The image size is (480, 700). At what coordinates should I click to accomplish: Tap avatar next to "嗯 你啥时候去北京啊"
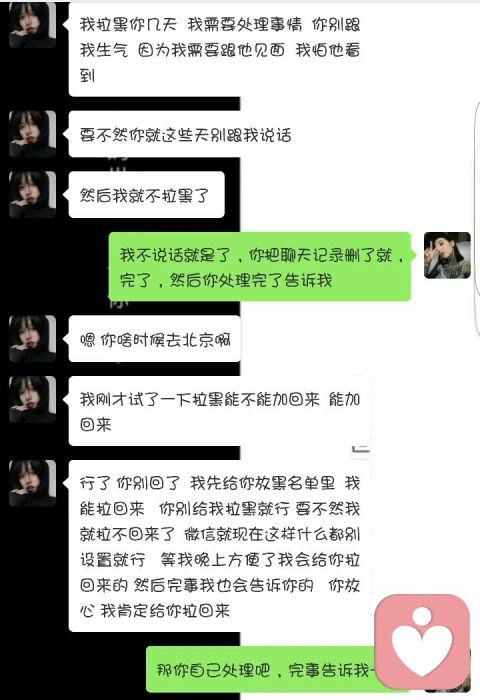[33, 339]
